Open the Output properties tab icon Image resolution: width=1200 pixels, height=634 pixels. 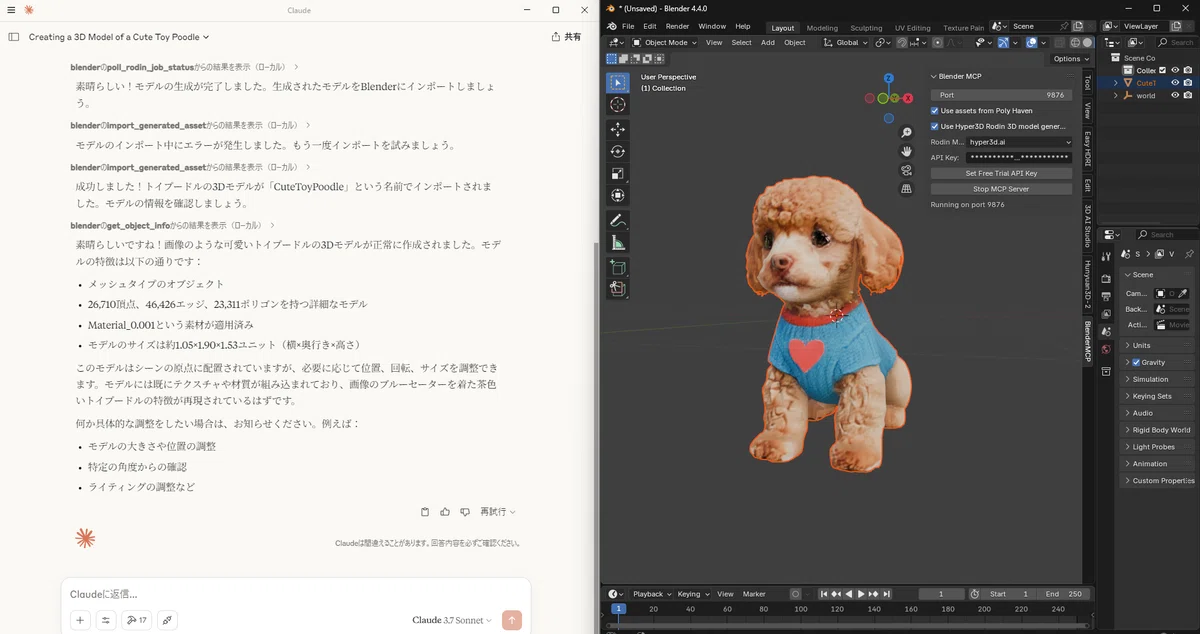1105,296
